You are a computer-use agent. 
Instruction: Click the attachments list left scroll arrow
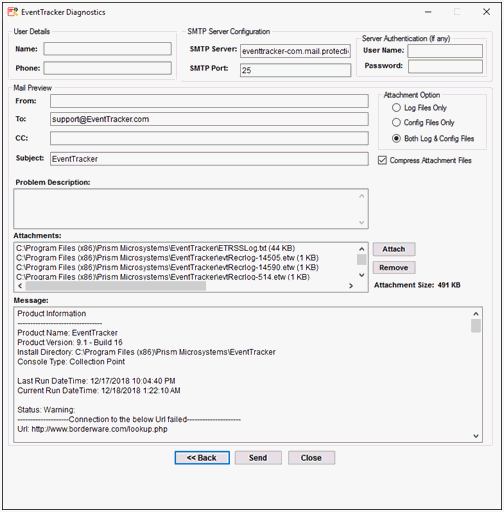tap(20, 286)
